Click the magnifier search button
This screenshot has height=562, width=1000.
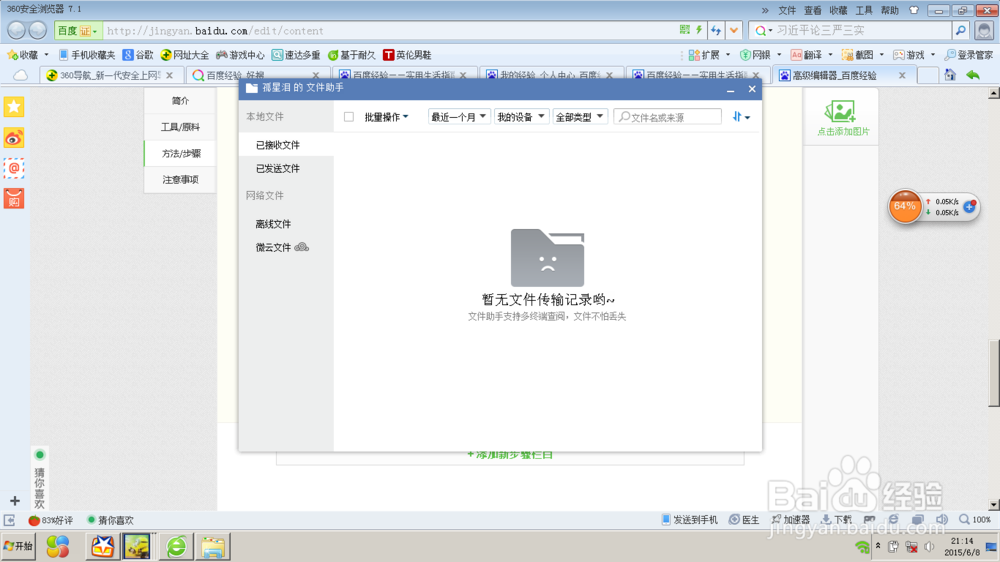pos(960,30)
